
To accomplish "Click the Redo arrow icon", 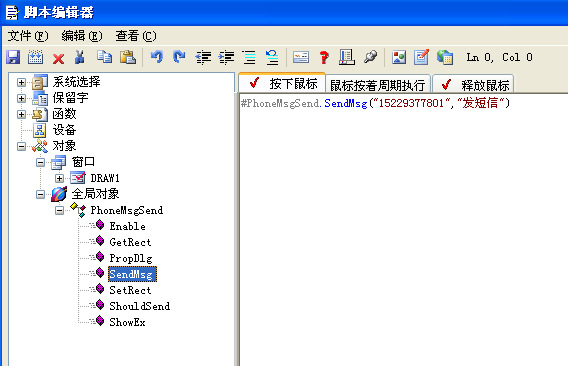I will tap(179, 57).
